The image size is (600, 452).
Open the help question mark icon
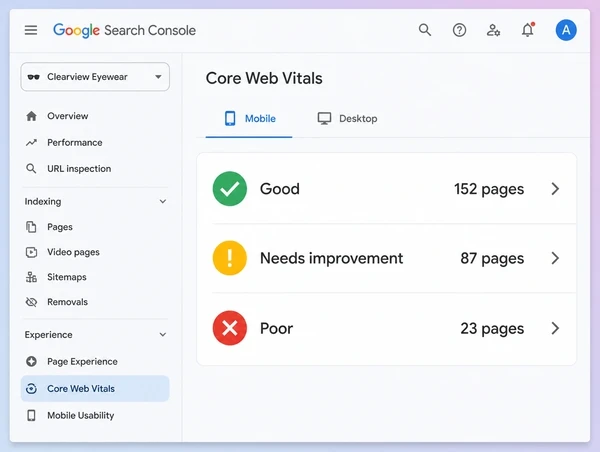459,30
